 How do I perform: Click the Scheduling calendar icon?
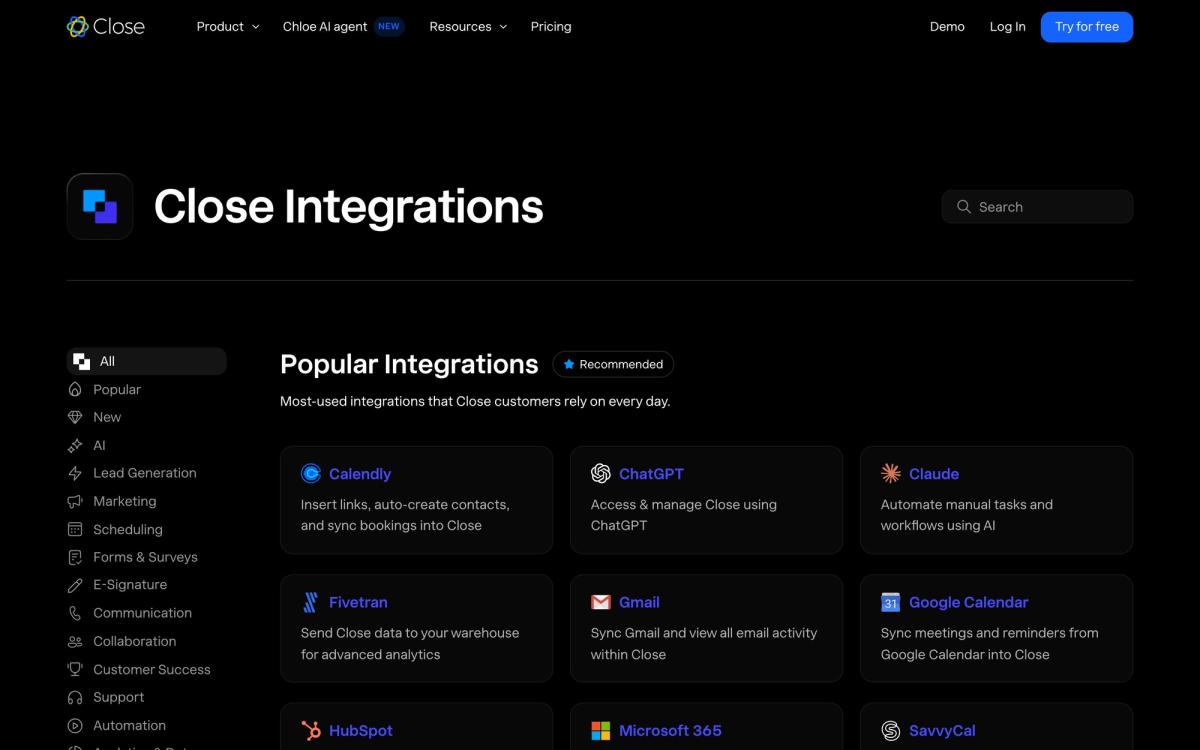pos(75,530)
